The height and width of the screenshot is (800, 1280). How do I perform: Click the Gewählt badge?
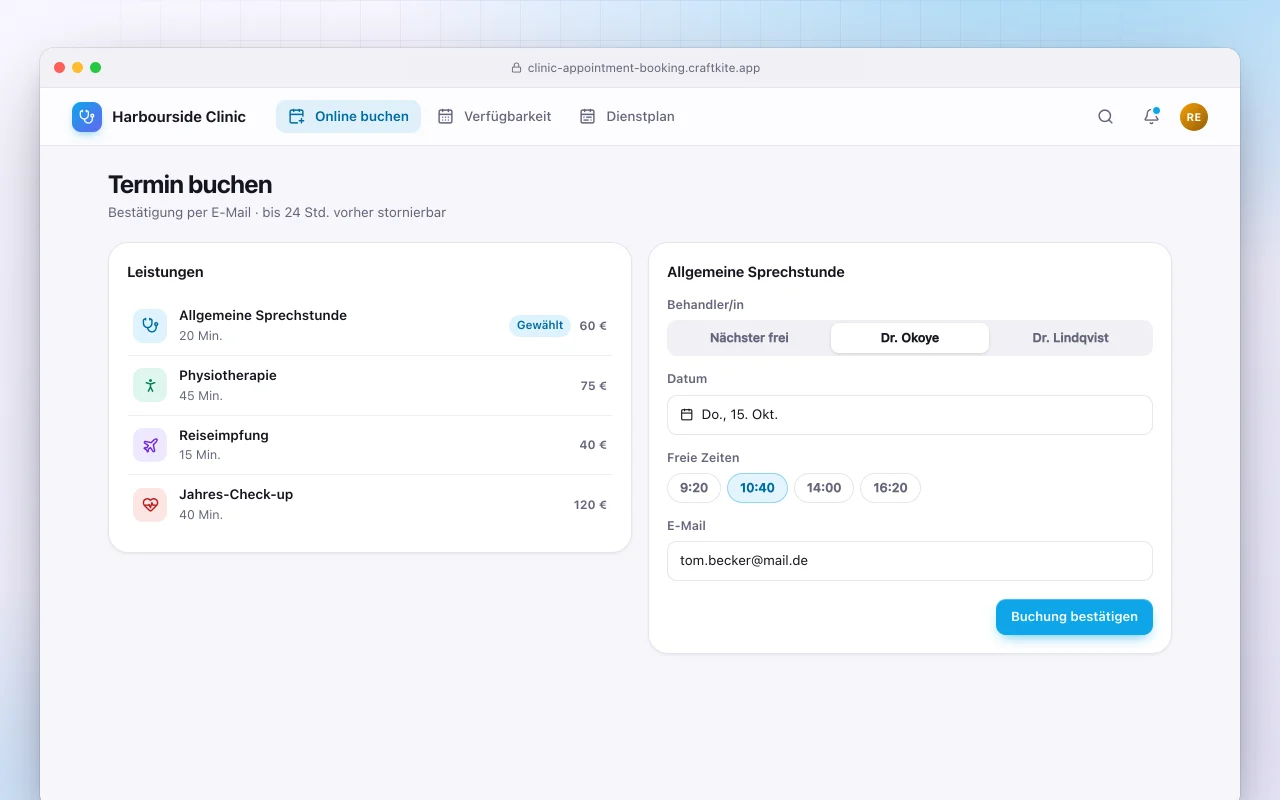(540, 325)
